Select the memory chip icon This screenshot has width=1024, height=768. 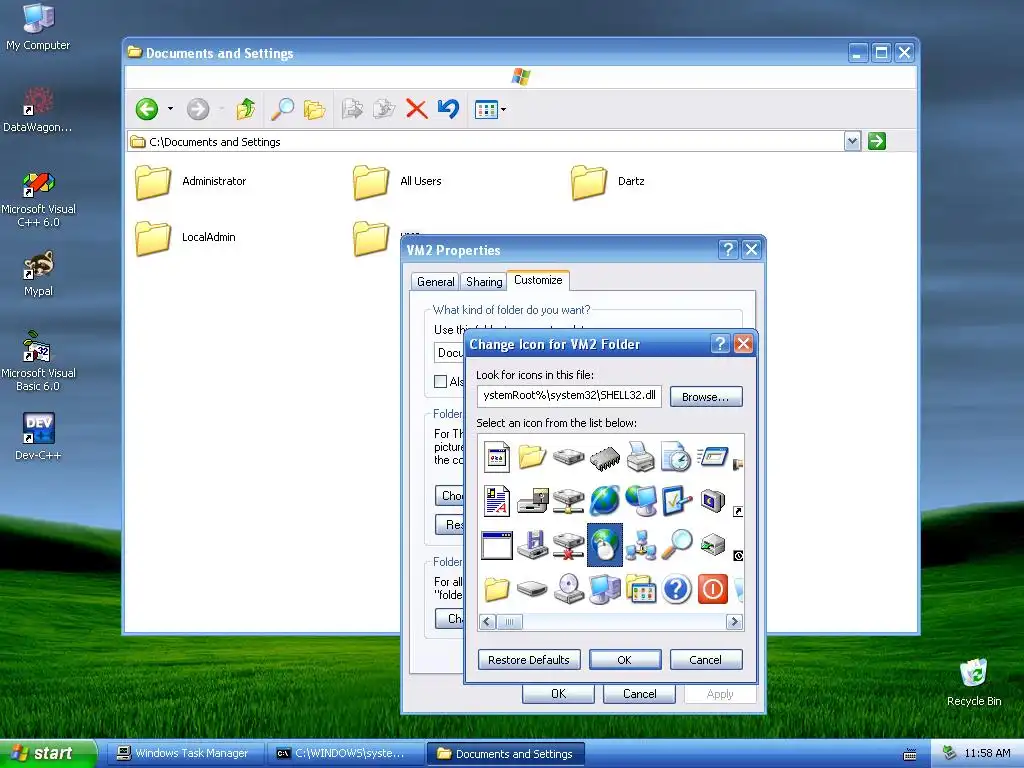[605, 458]
